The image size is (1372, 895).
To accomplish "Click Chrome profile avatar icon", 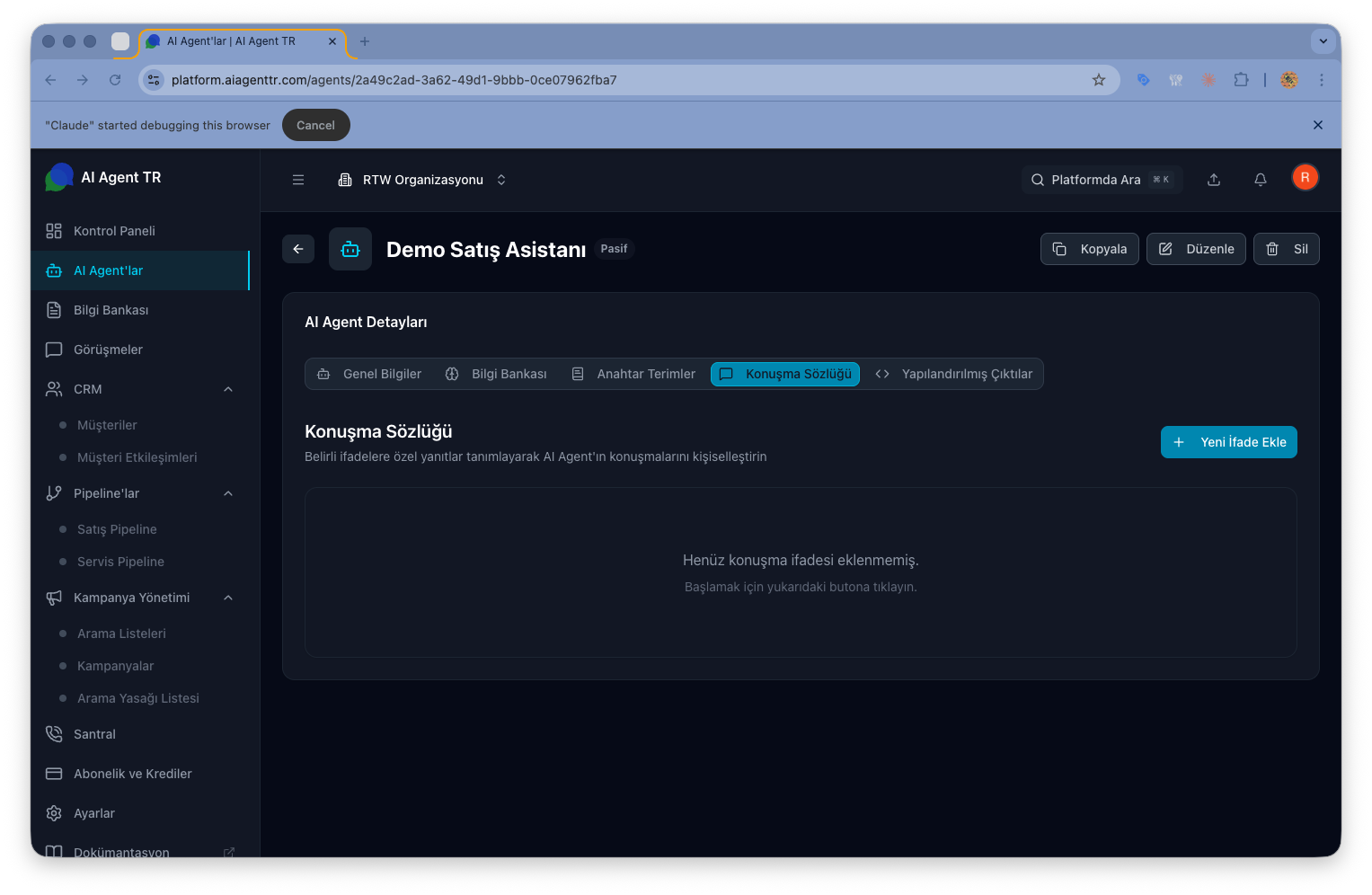I will click(x=1289, y=80).
